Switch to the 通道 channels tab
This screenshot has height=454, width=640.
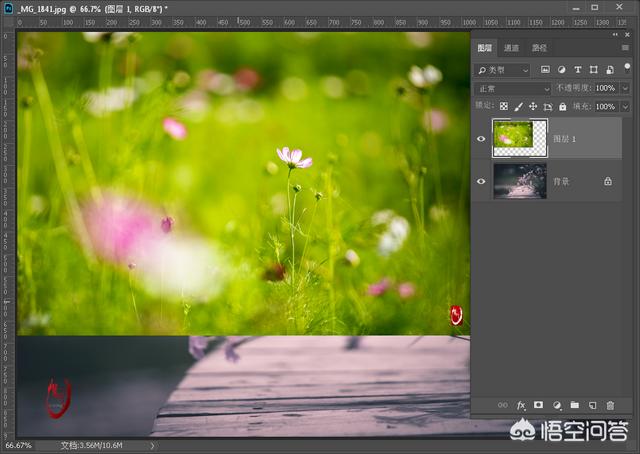coord(511,48)
